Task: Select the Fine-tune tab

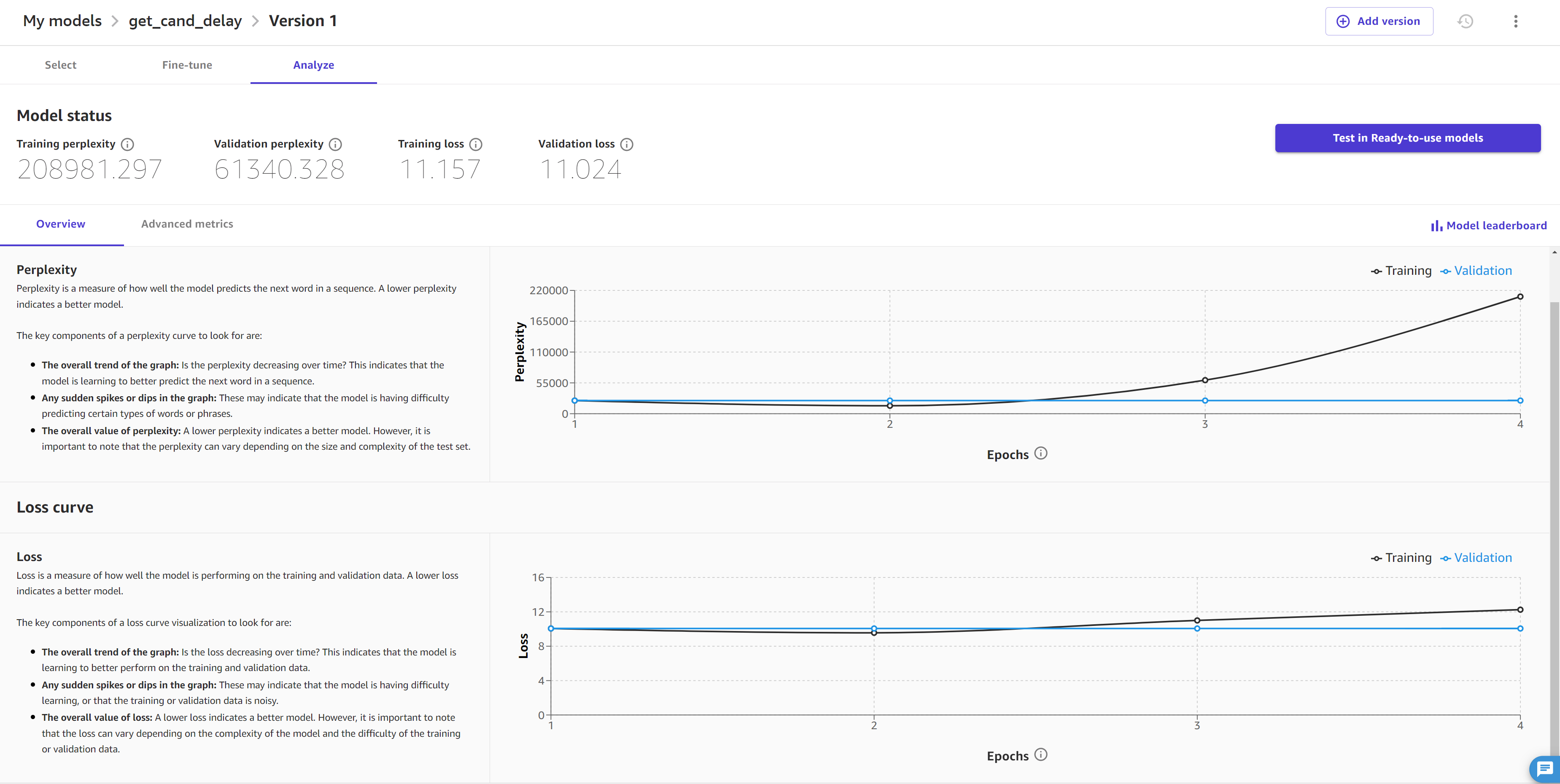Action: point(187,64)
